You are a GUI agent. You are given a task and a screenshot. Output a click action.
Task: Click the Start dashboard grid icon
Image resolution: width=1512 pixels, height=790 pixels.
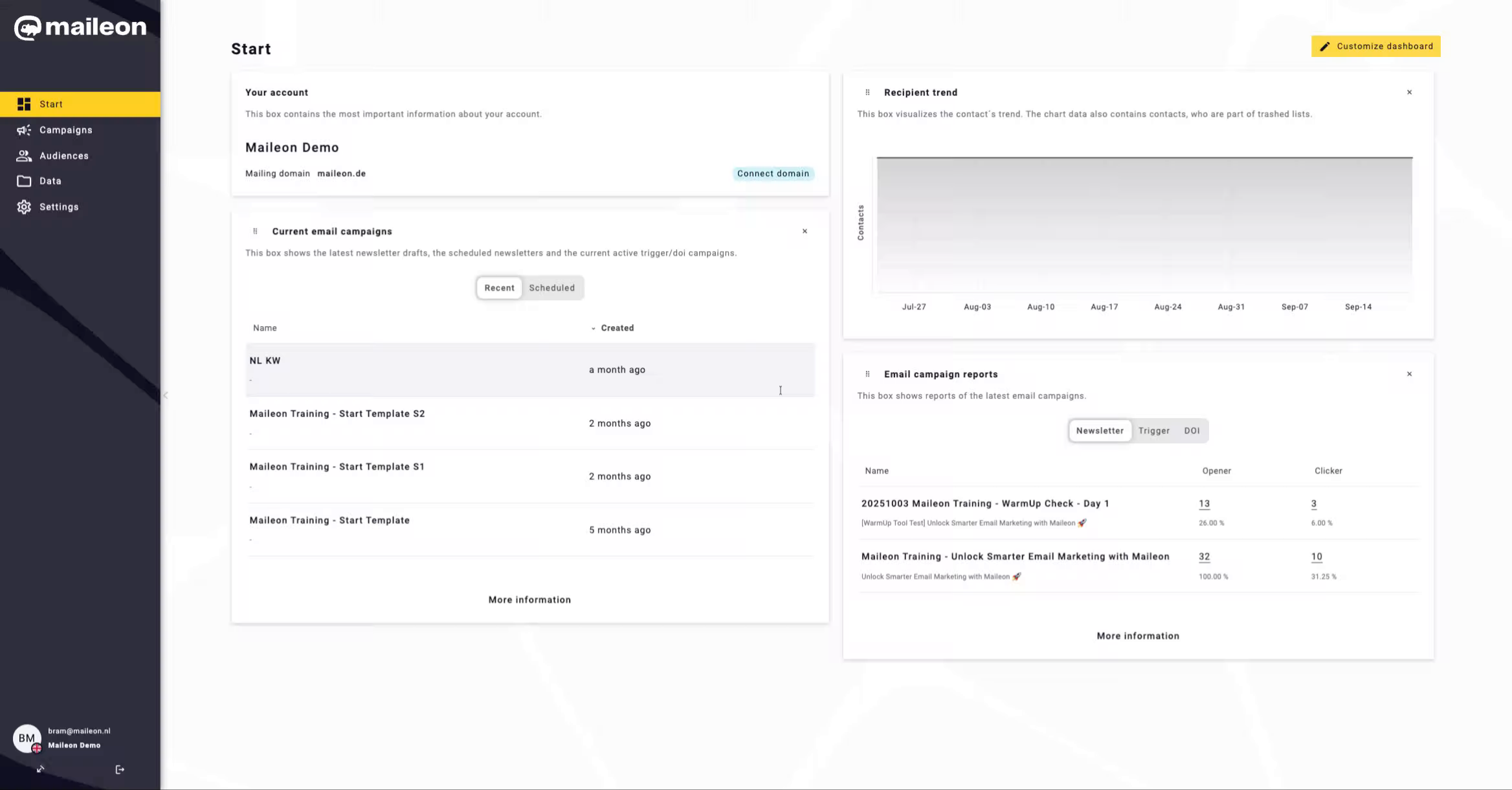click(24, 104)
